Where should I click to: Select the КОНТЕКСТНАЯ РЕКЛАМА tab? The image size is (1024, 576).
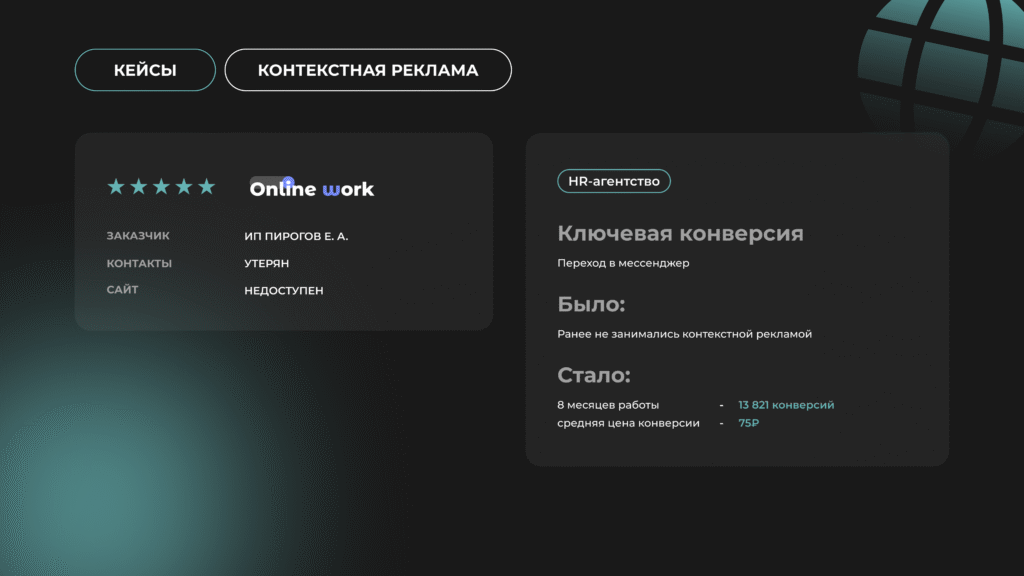pos(368,70)
